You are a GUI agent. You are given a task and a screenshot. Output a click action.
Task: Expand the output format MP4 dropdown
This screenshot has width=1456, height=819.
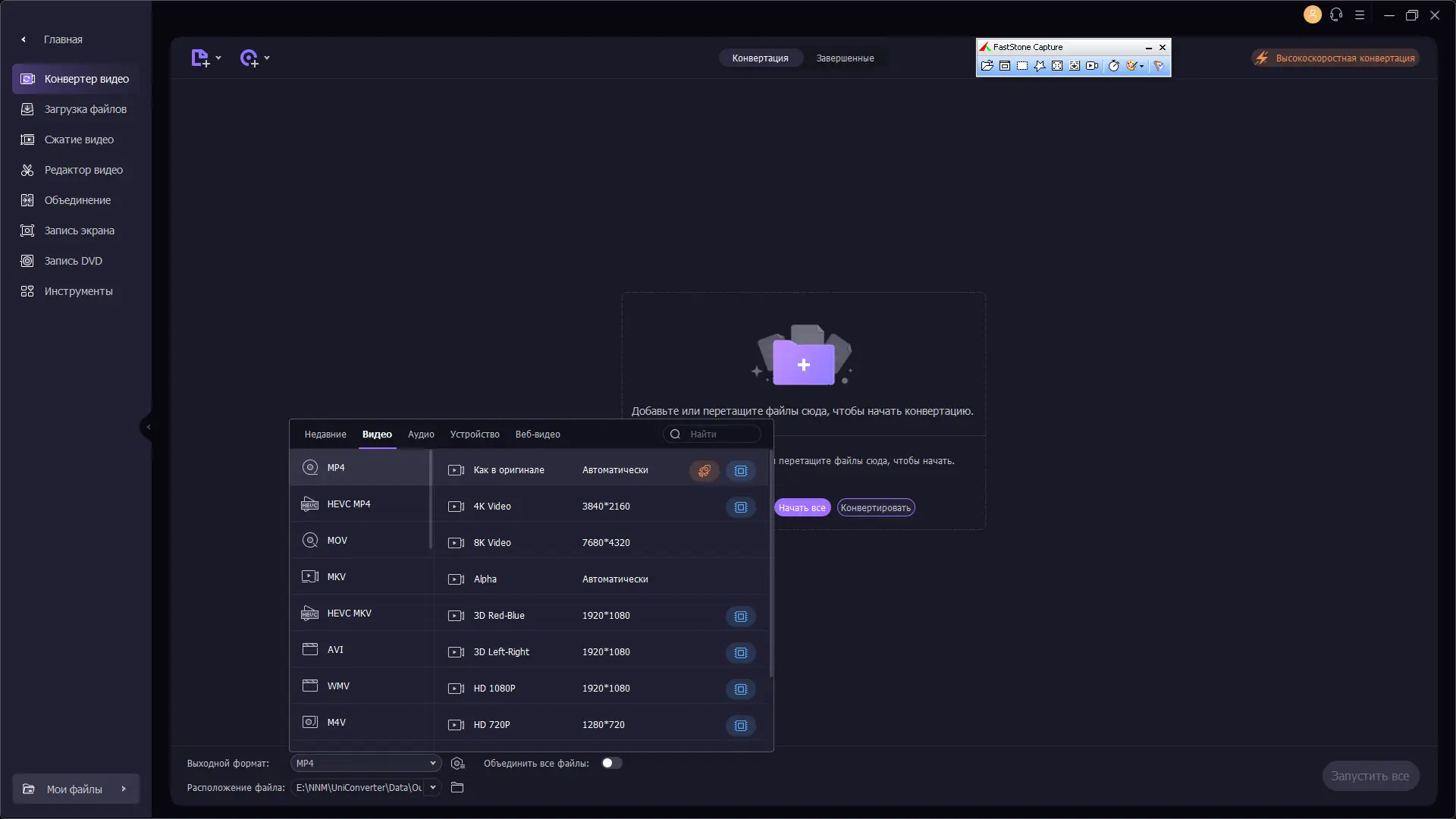433,764
